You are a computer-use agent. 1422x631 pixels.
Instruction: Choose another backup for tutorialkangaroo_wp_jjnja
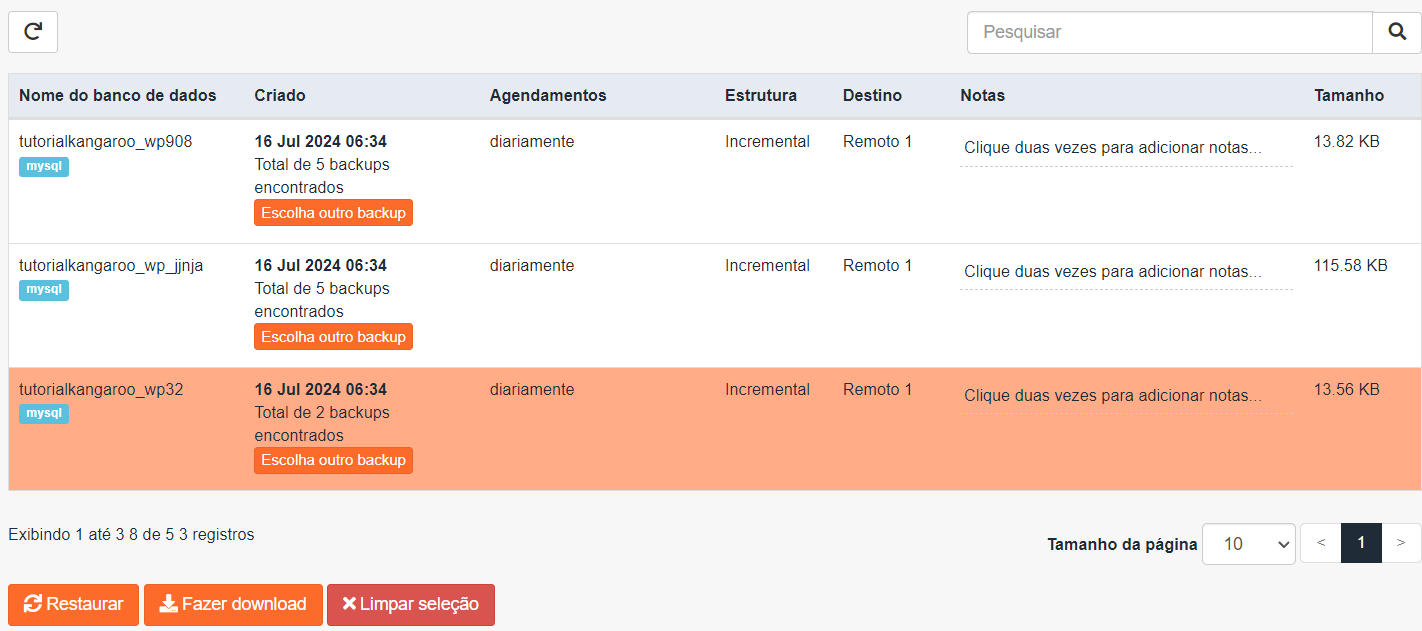click(333, 337)
